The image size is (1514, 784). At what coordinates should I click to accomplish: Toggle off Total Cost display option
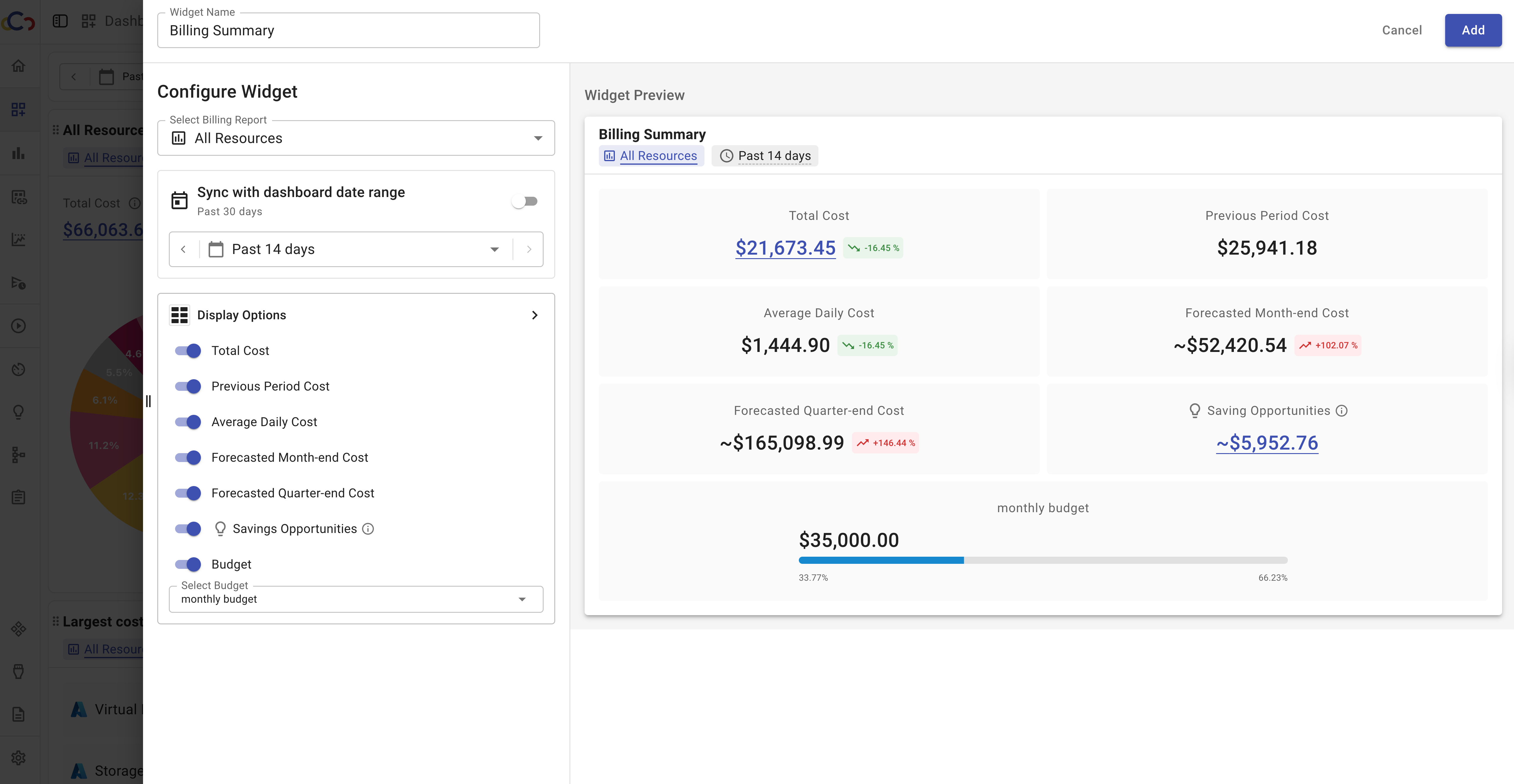point(188,351)
